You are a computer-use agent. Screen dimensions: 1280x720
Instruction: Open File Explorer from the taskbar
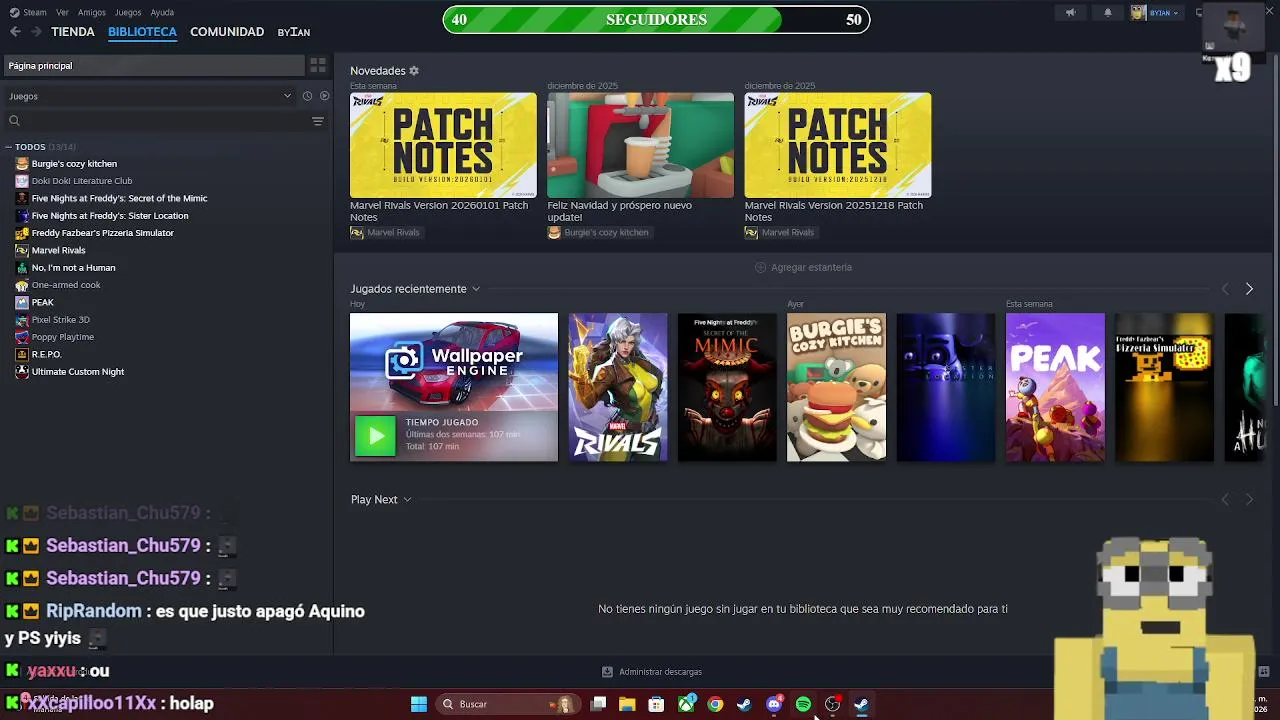tap(627, 704)
